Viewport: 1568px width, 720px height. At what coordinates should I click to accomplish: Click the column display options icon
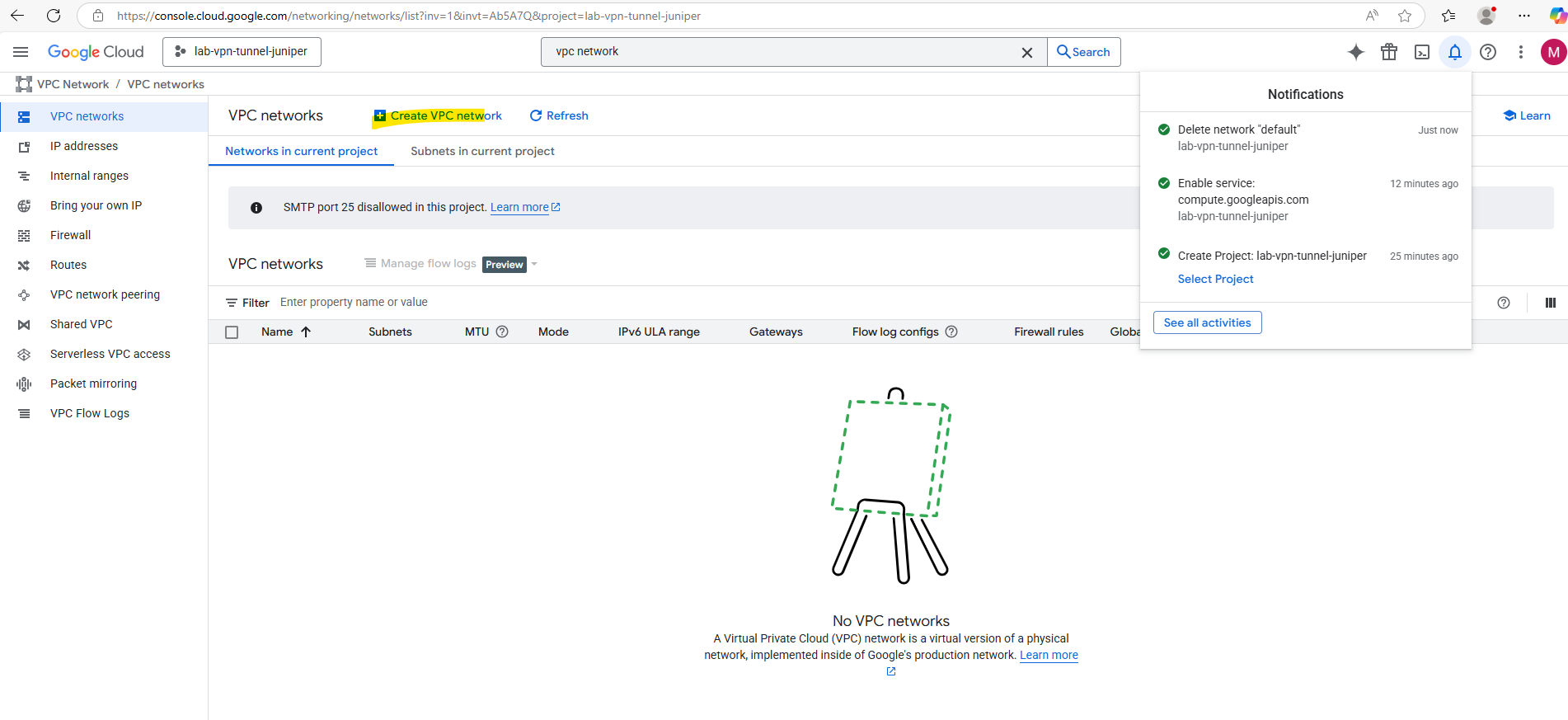pos(1551,303)
